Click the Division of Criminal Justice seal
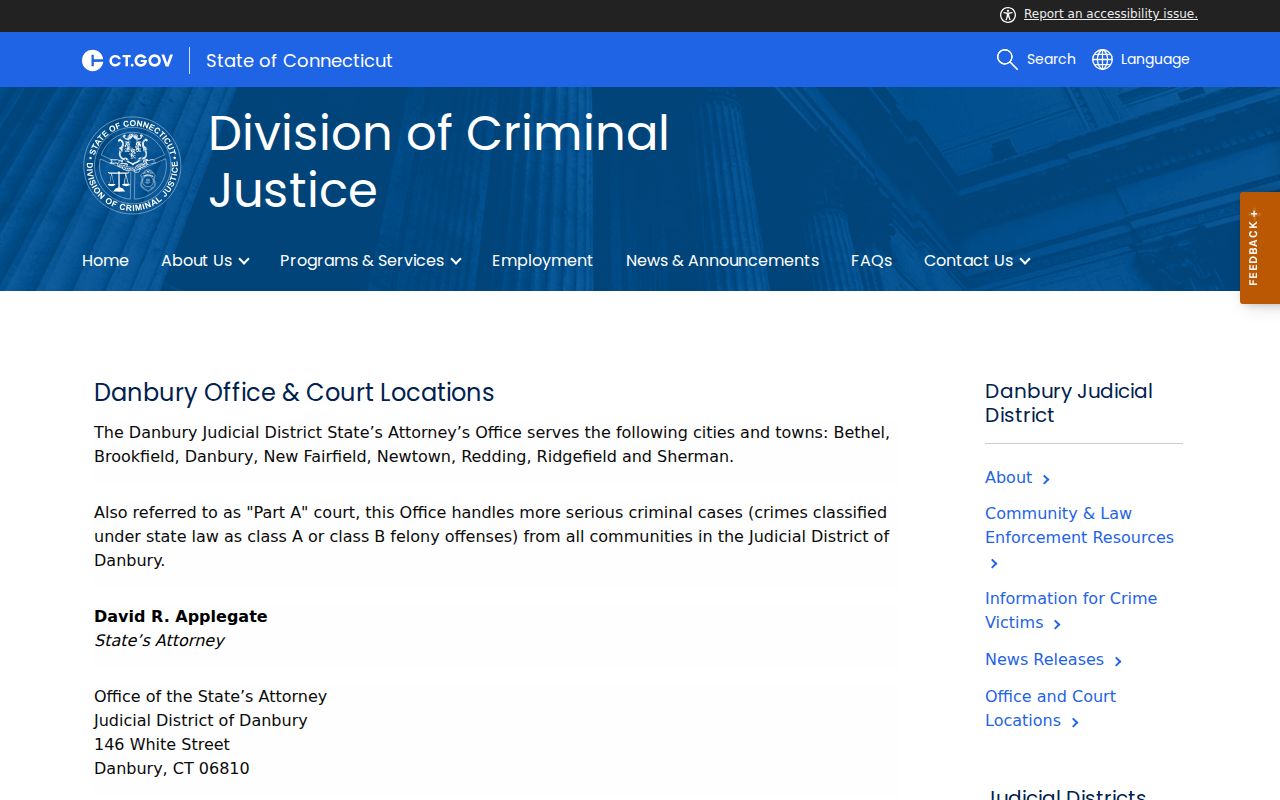The height and width of the screenshot is (800, 1280). [x=132, y=165]
